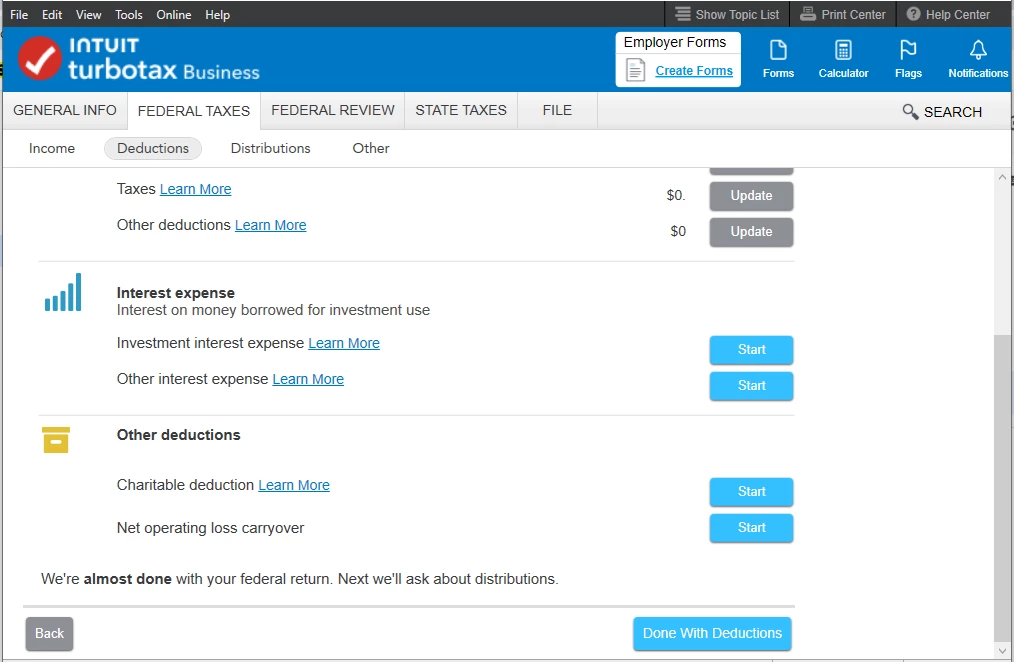Open the STATE TAXES tab

460,111
